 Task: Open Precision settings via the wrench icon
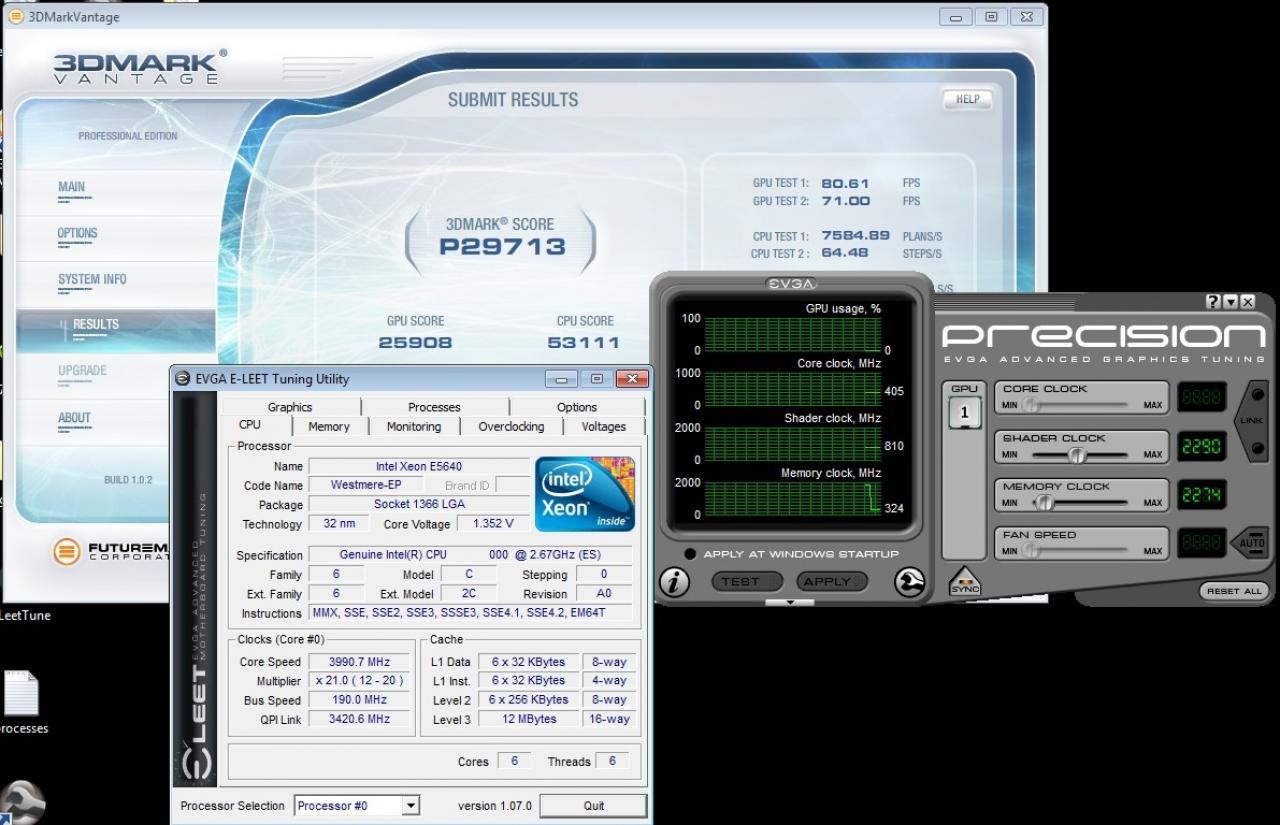[x=909, y=581]
